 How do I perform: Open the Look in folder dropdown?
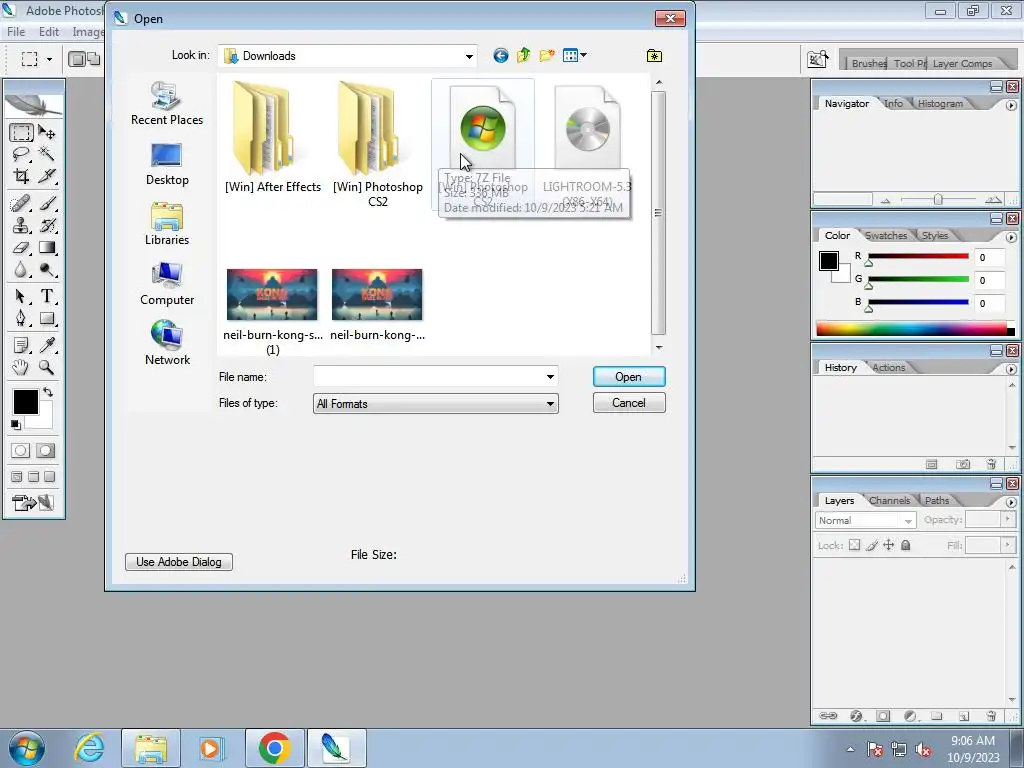[x=469, y=56]
